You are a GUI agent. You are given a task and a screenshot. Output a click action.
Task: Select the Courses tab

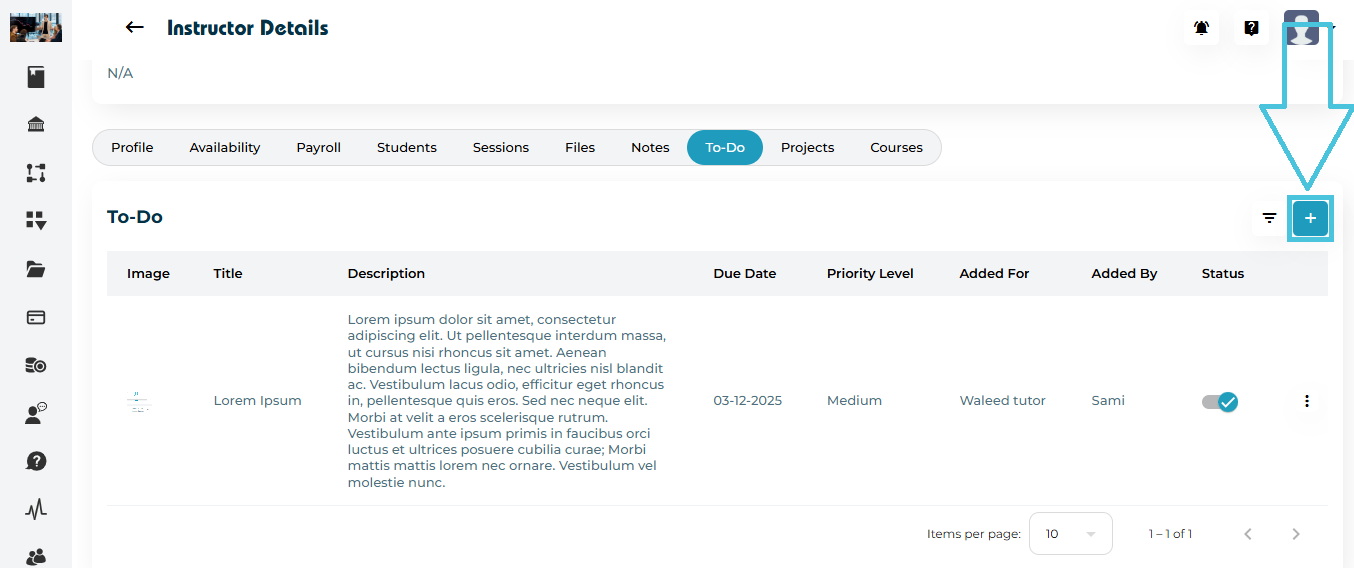tap(896, 147)
